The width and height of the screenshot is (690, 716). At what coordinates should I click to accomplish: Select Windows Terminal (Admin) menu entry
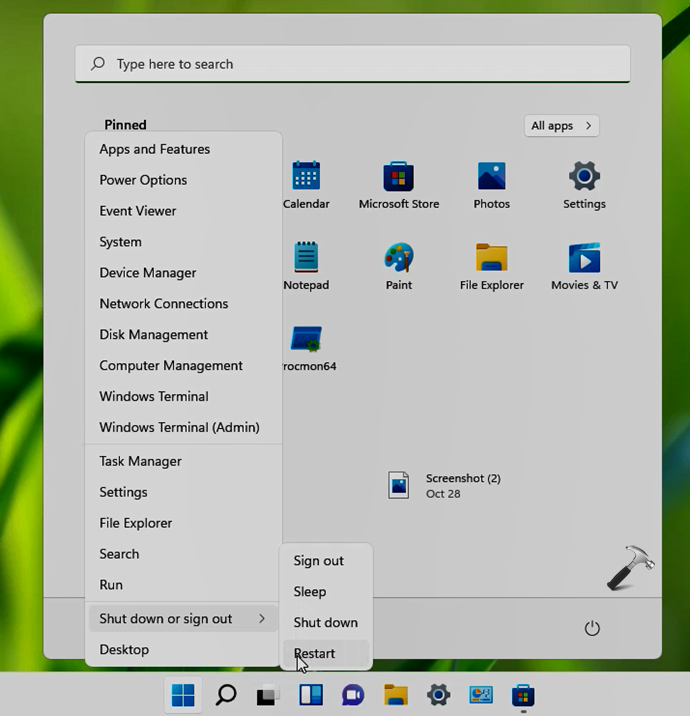(x=179, y=427)
